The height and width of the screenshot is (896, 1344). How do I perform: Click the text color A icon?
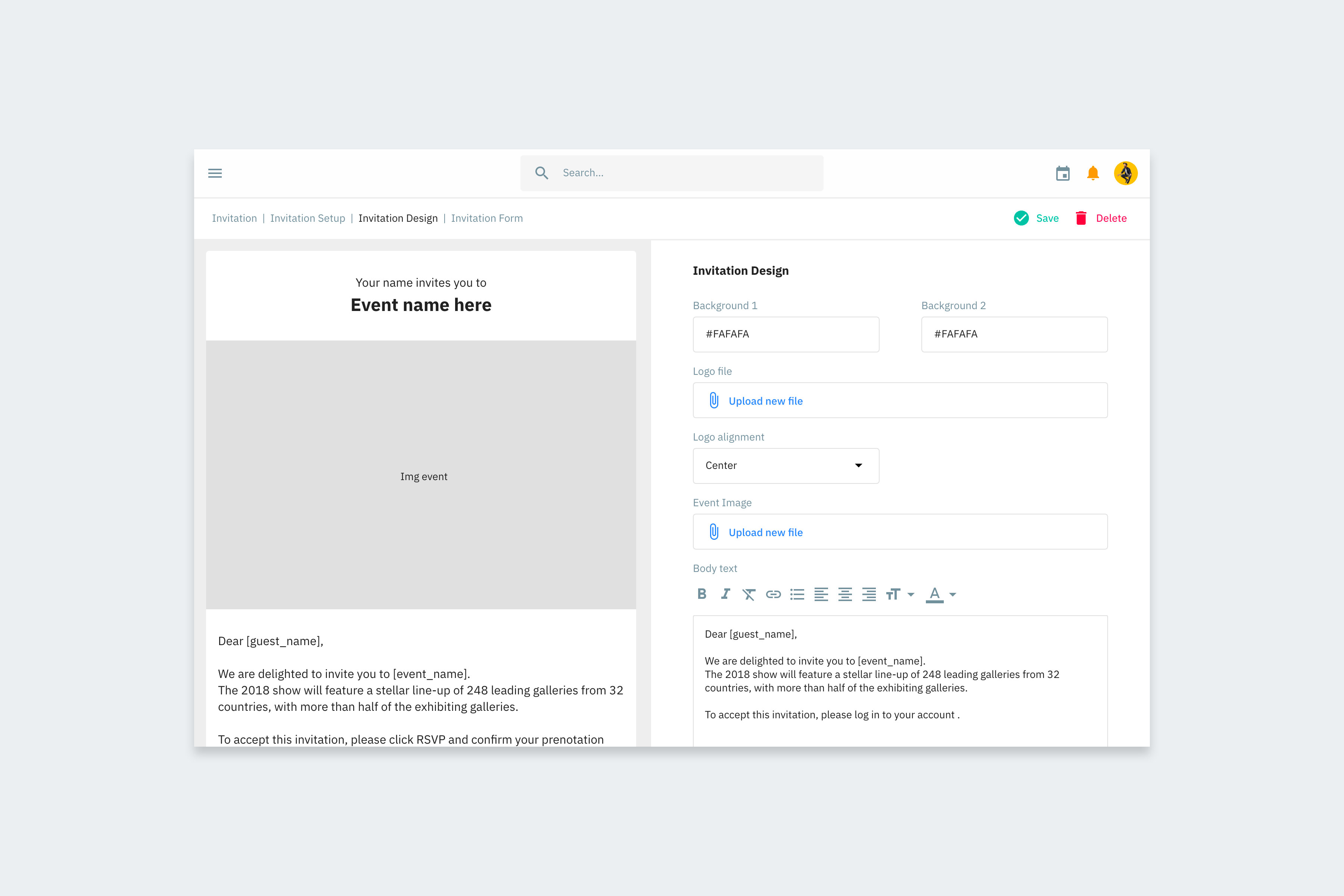click(934, 594)
